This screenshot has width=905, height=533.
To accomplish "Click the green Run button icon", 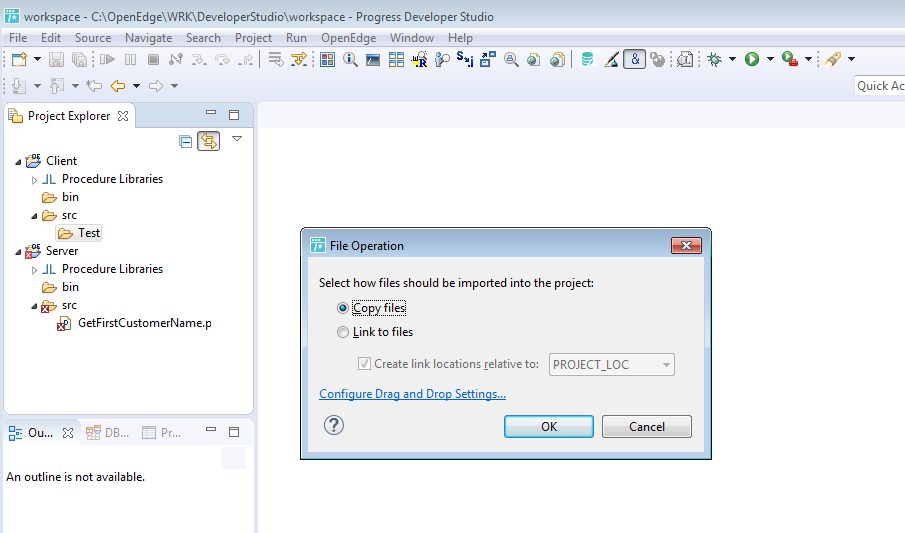I will 751,59.
